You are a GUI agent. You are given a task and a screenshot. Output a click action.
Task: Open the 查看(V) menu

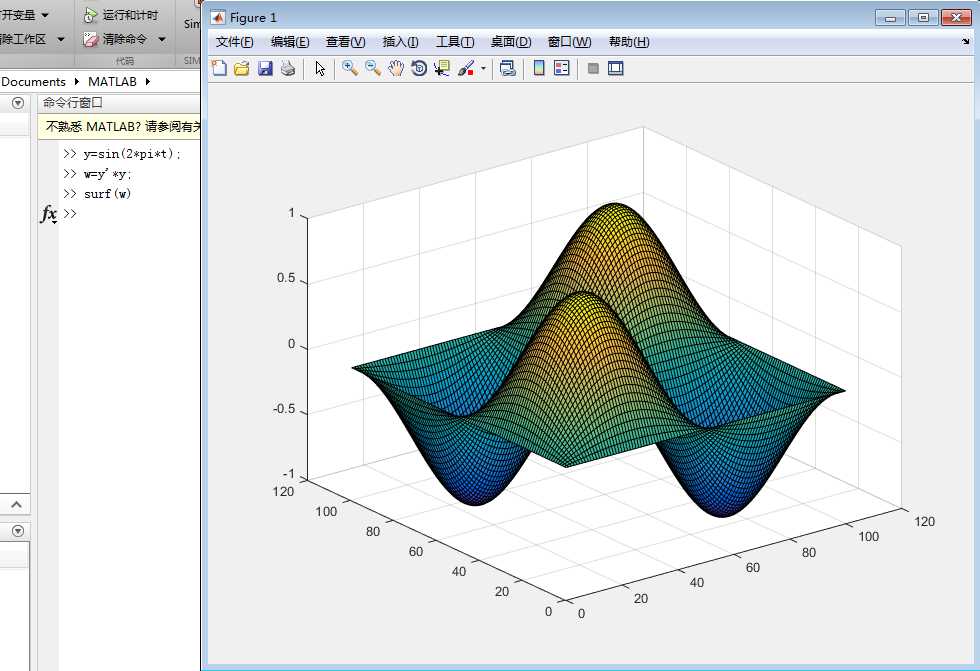pos(346,42)
